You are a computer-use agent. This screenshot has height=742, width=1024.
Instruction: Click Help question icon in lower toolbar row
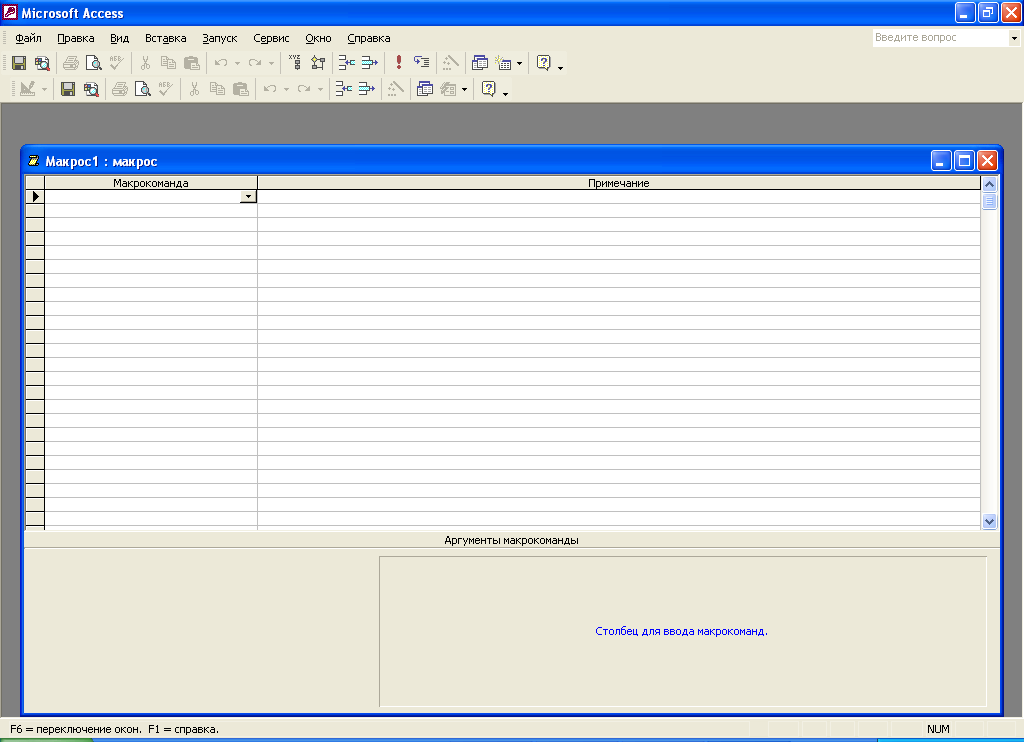pyautogui.click(x=488, y=89)
